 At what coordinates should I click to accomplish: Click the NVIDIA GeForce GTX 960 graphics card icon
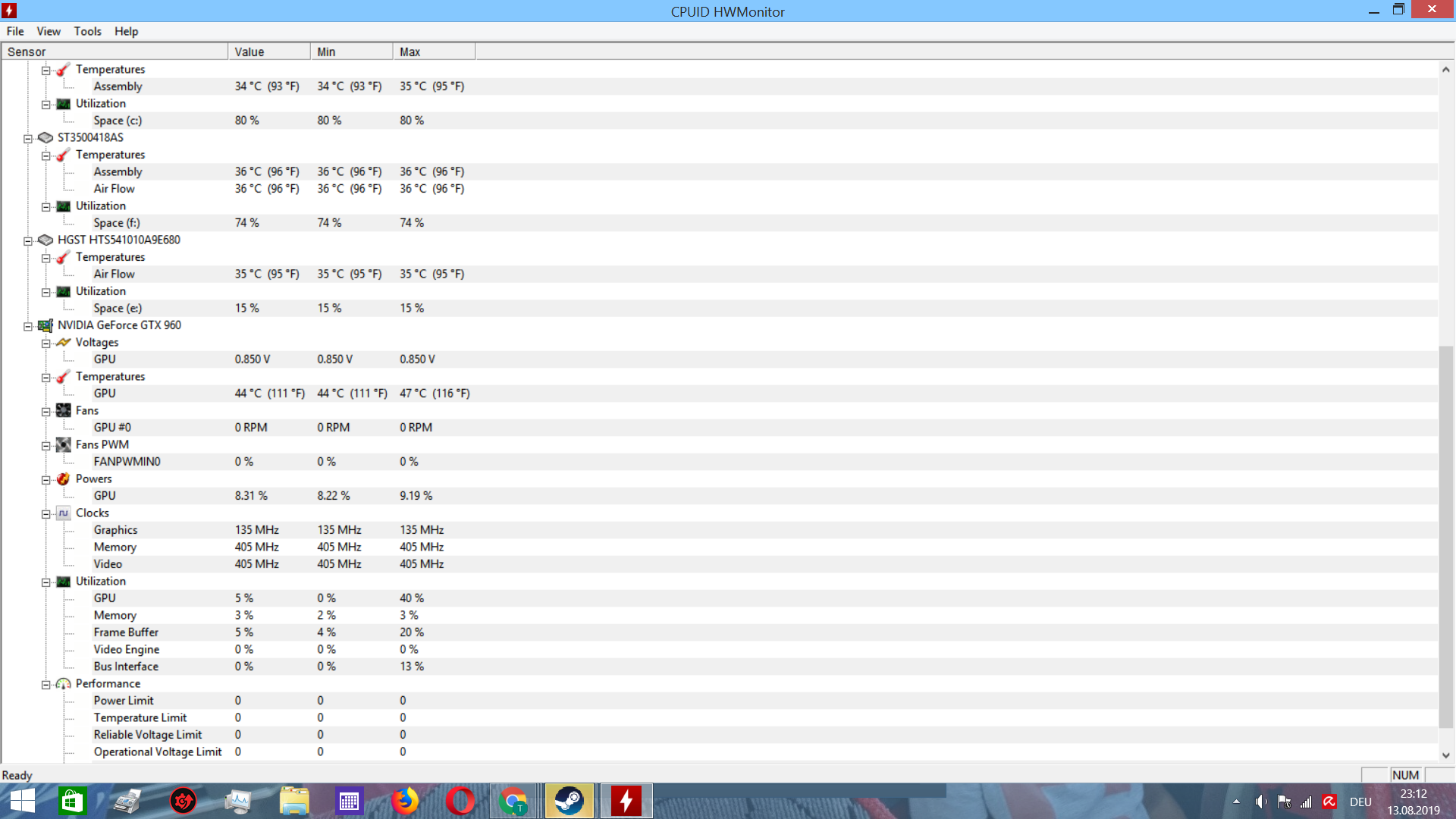click(x=45, y=325)
